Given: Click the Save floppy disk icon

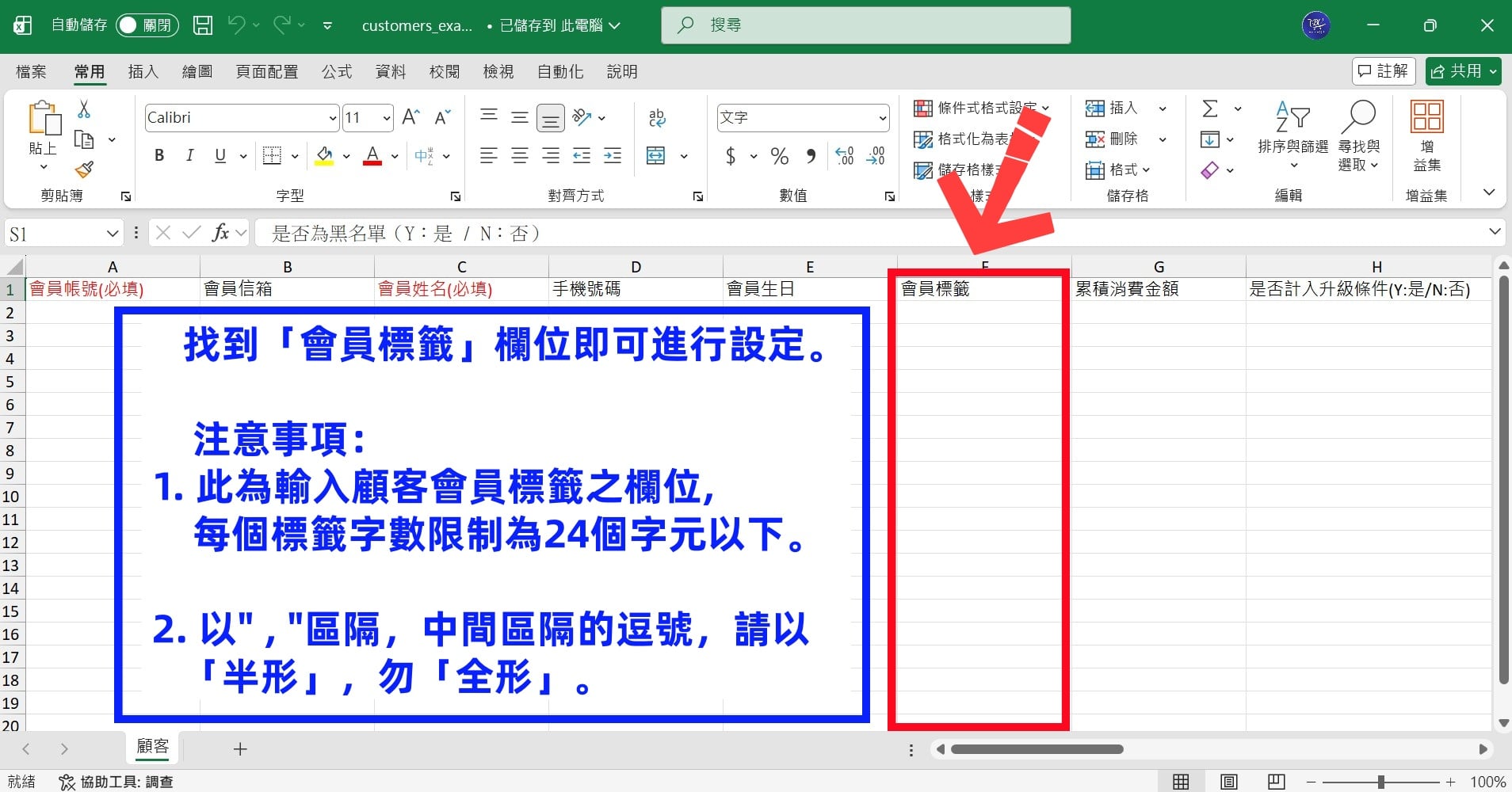Looking at the screenshot, I should [x=203, y=25].
